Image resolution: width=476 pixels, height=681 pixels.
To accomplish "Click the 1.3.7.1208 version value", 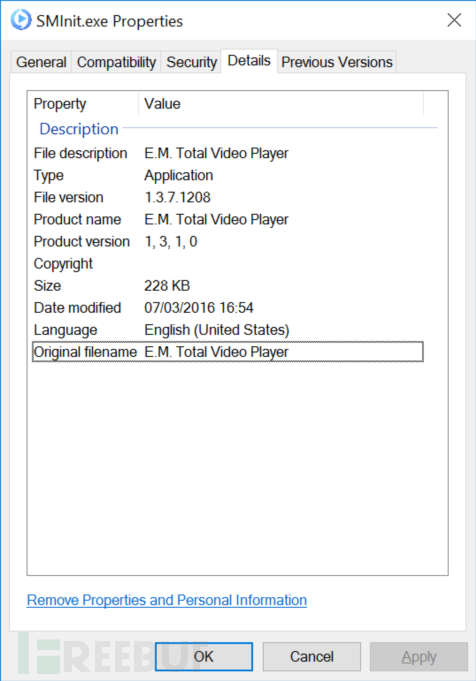I will 177,198.
